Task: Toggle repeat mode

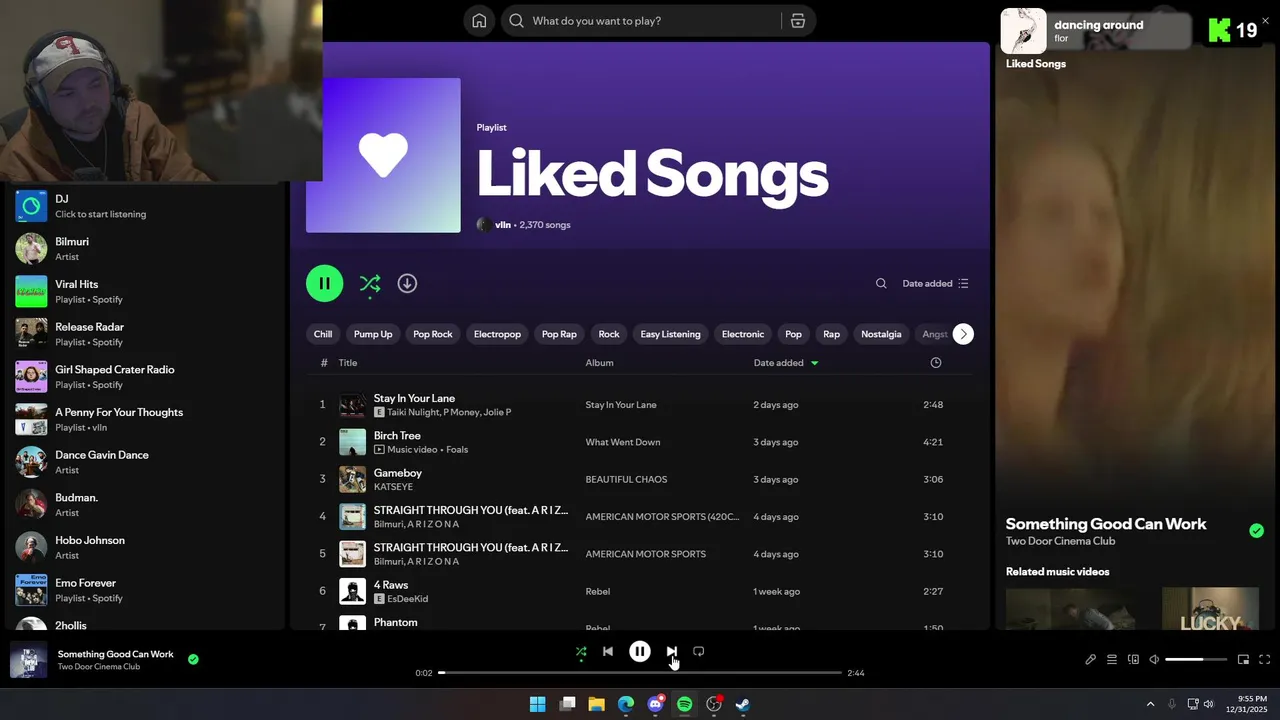Action: point(699,651)
